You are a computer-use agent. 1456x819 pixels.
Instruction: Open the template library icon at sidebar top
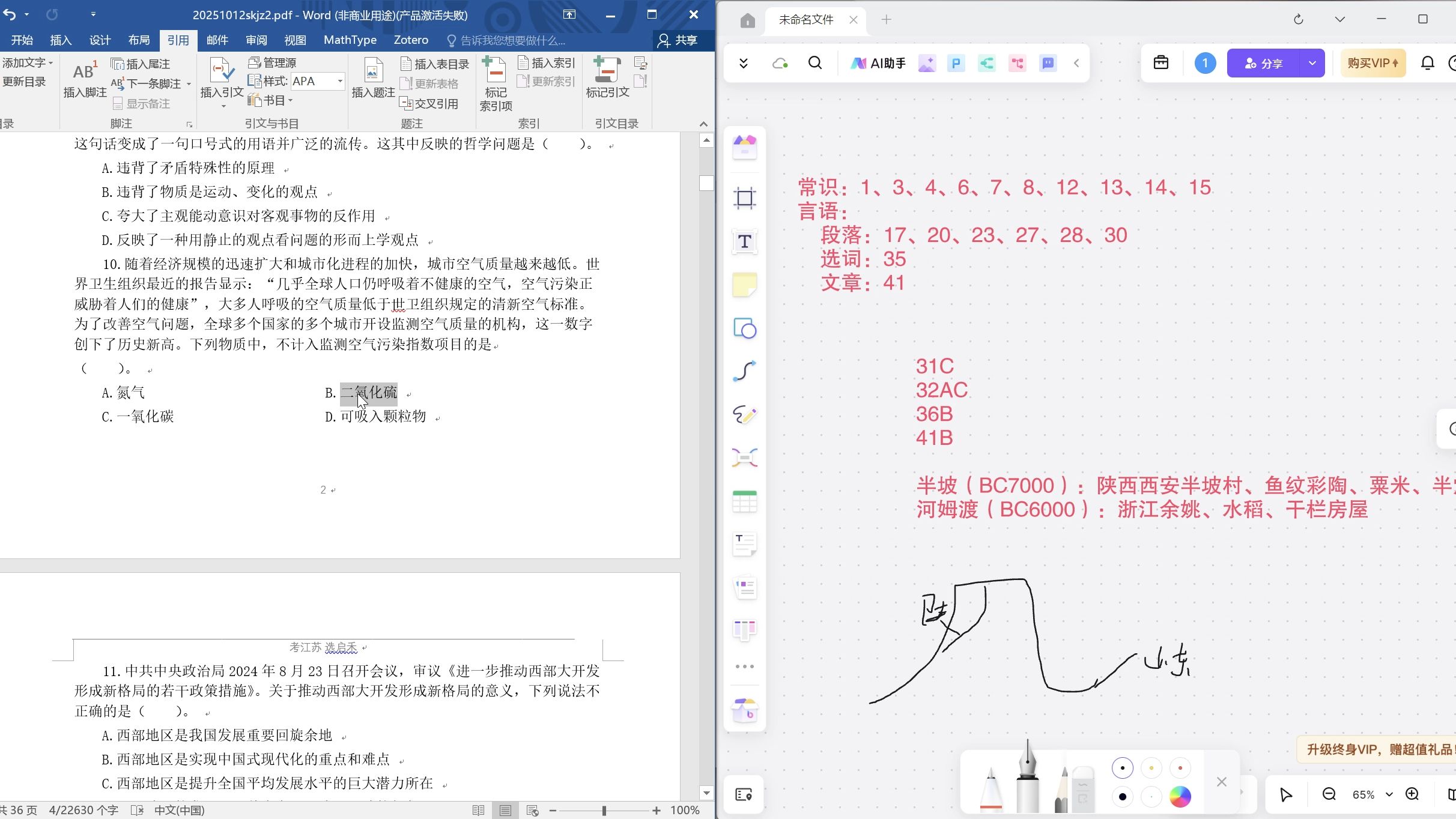[745, 147]
